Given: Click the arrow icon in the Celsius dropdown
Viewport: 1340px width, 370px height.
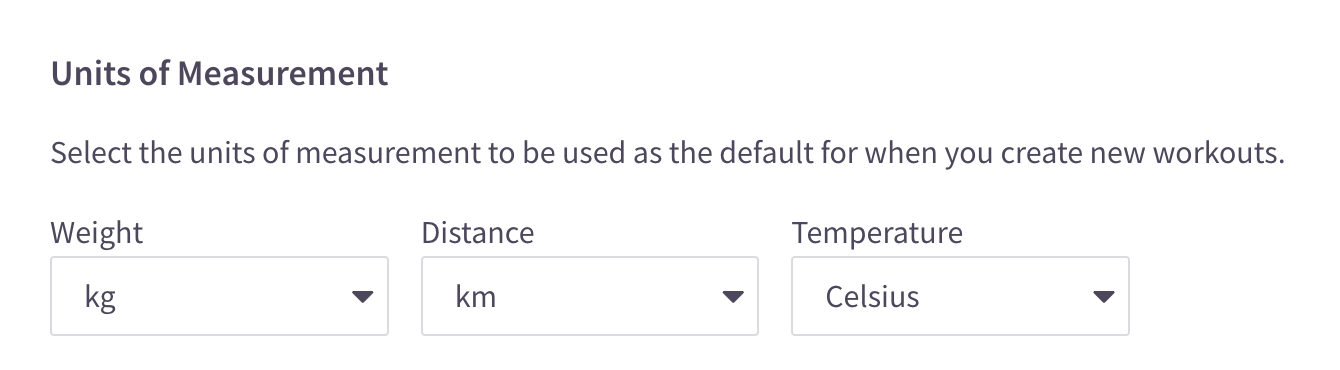Looking at the screenshot, I should pyautogui.click(x=1103, y=297).
